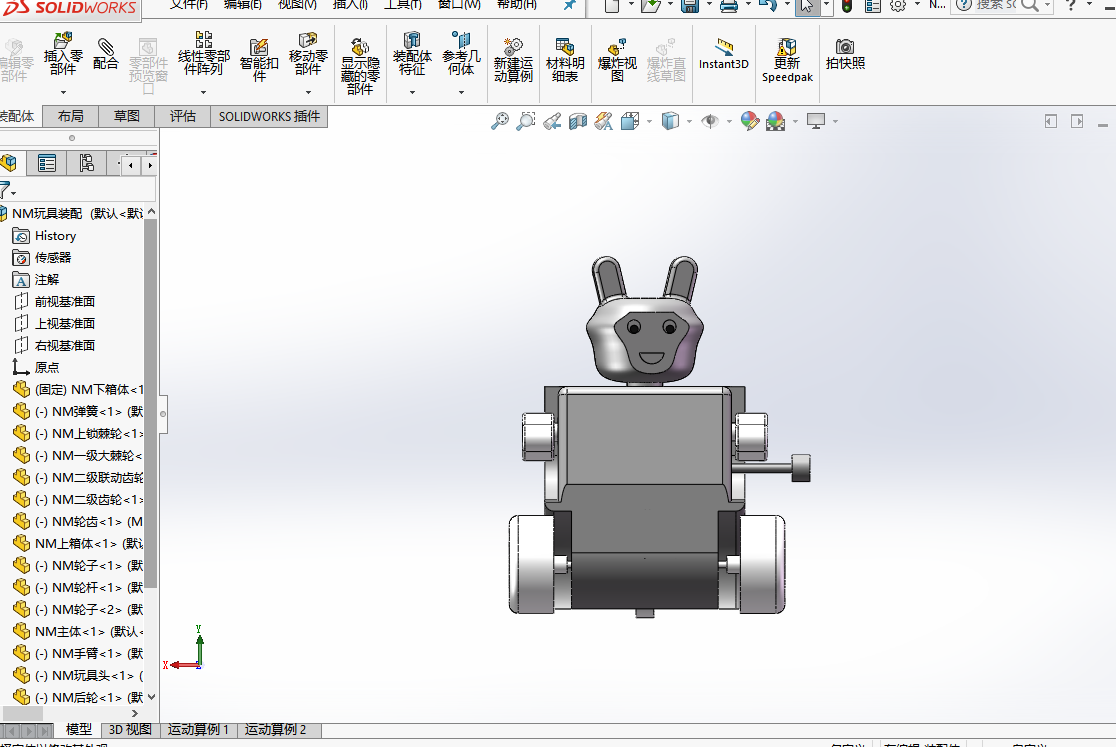
Task: Click Update Speedpak (更新) icon
Action: [787, 60]
